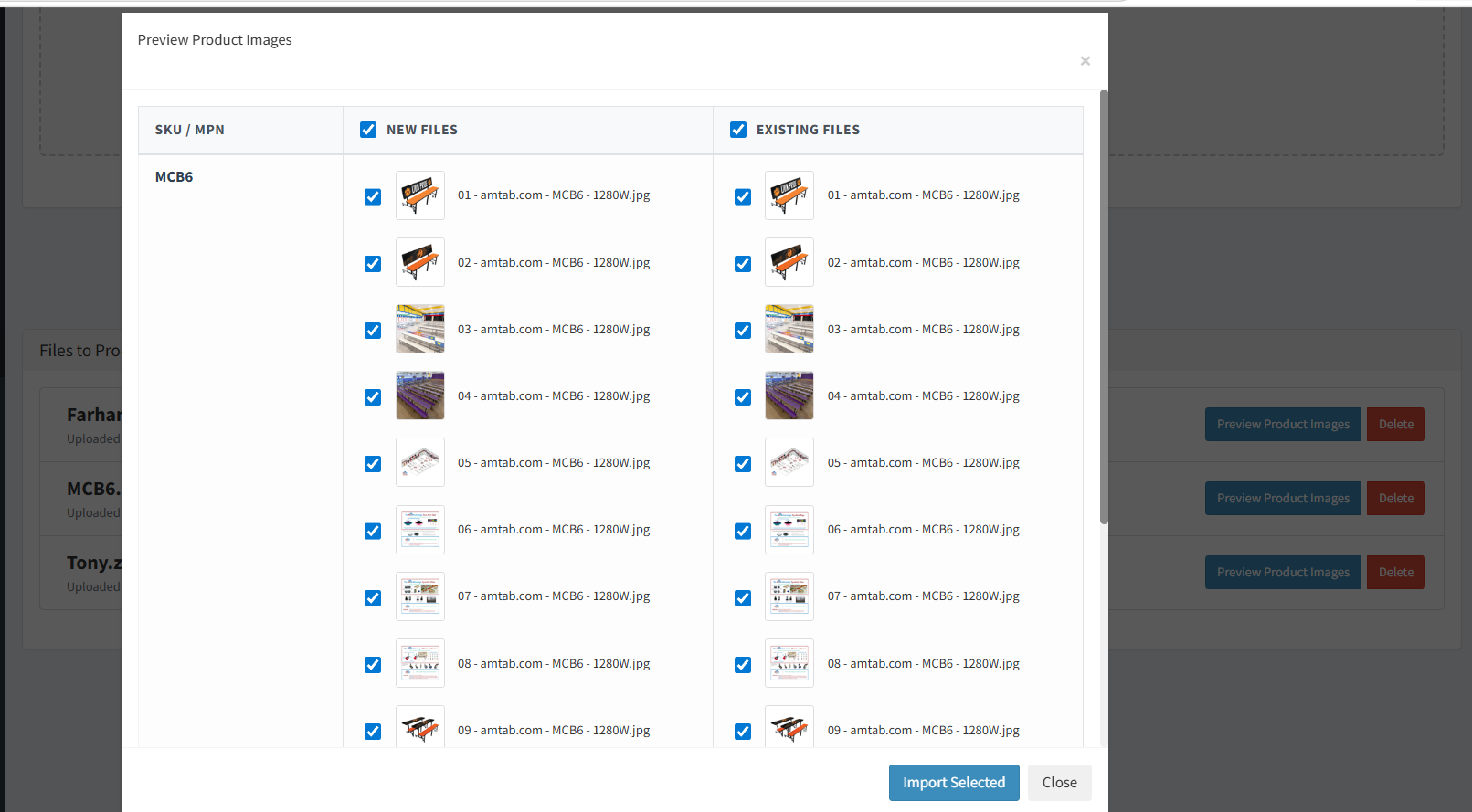Uncheck existing file 08 - amtab.com - MCB6

click(743, 665)
